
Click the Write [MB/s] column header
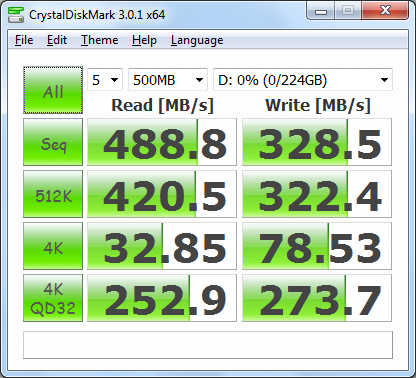[318, 106]
